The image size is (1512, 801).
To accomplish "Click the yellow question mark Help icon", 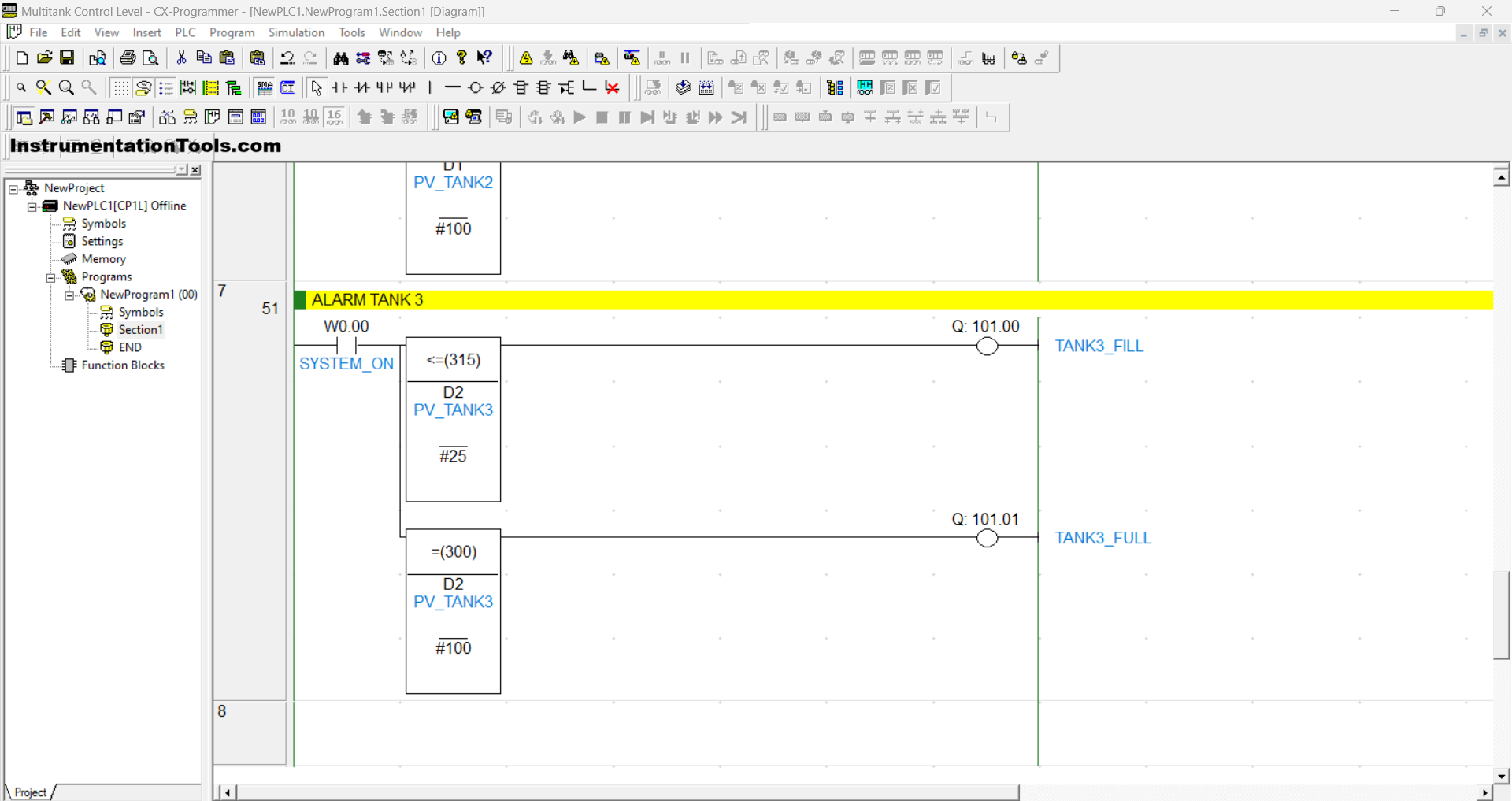I will [x=462, y=58].
